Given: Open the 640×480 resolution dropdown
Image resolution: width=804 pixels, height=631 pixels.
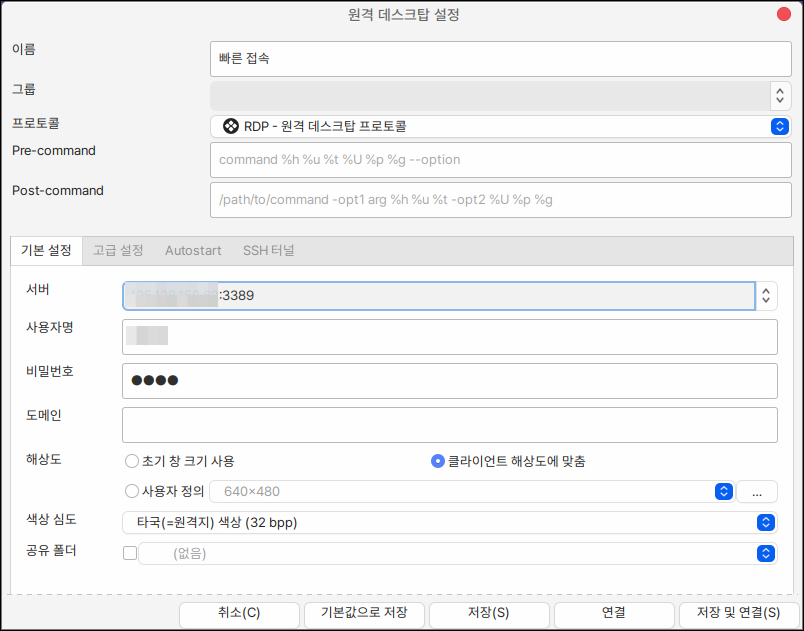Looking at the screenshot, I should pos(723,491).
